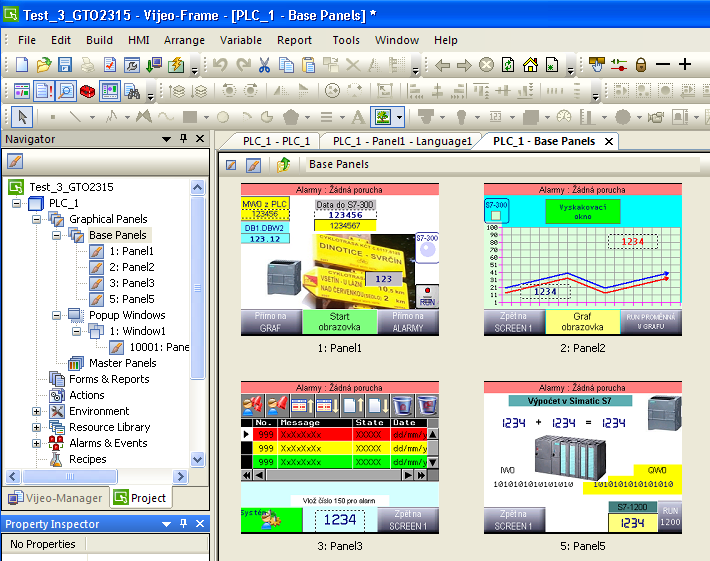Expand the Environment tree node
This screenshot has width=710, height=561.
tap(36, 411)
